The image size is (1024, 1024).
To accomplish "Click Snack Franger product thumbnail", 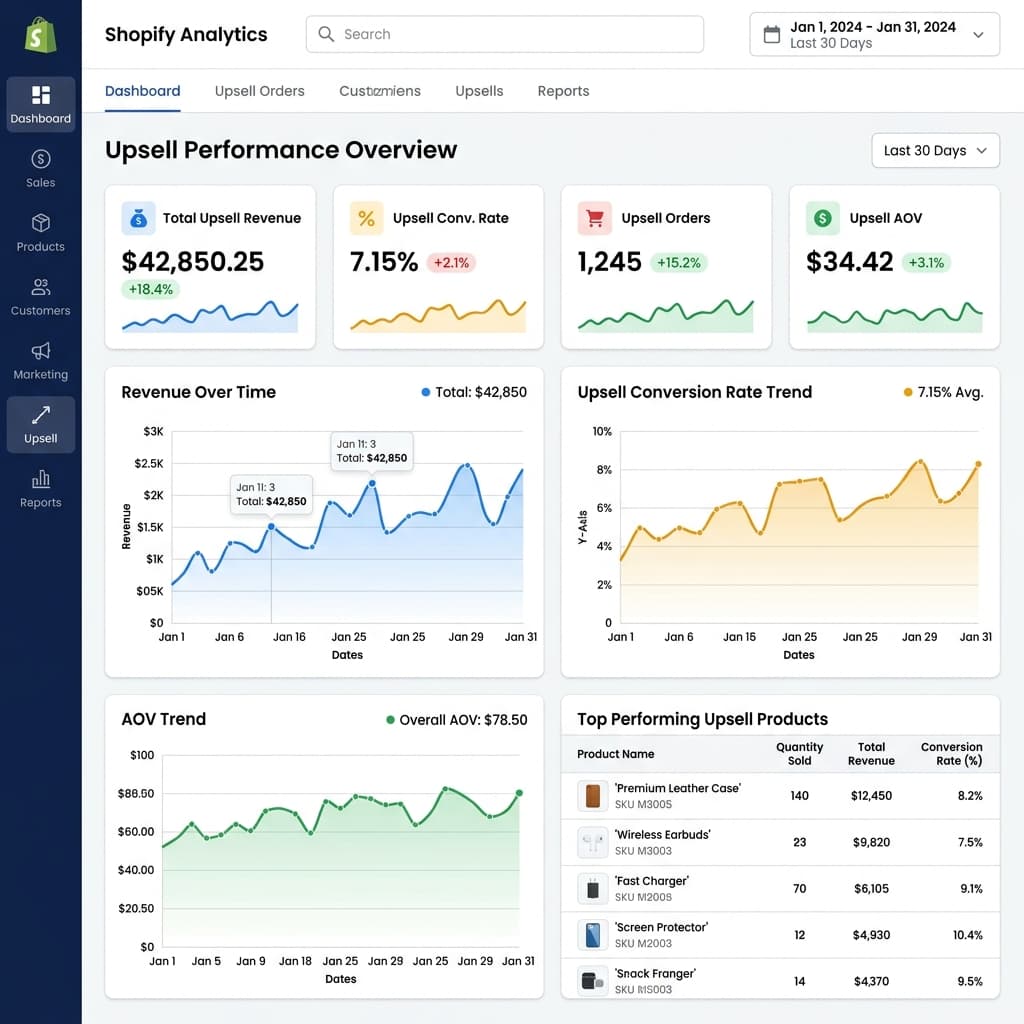I will coord(593,981).
